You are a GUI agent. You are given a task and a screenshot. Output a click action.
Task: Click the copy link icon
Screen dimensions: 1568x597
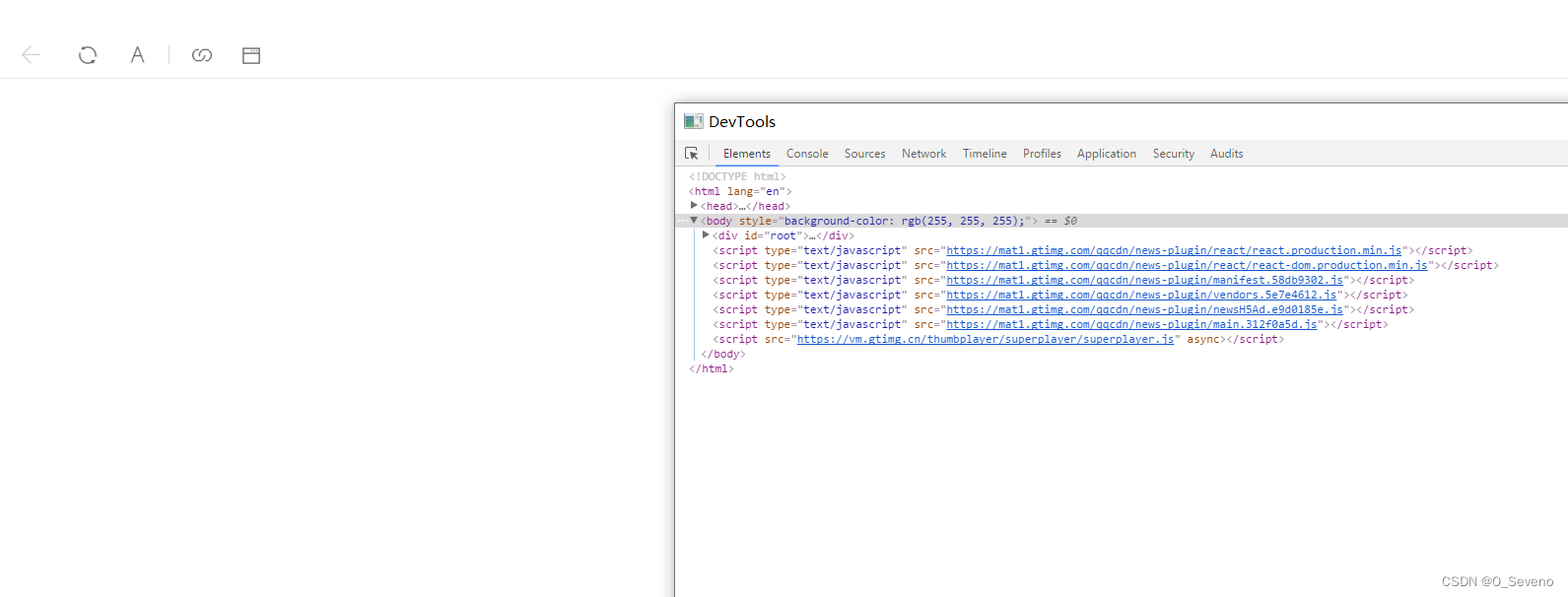[x=202, y=55]
